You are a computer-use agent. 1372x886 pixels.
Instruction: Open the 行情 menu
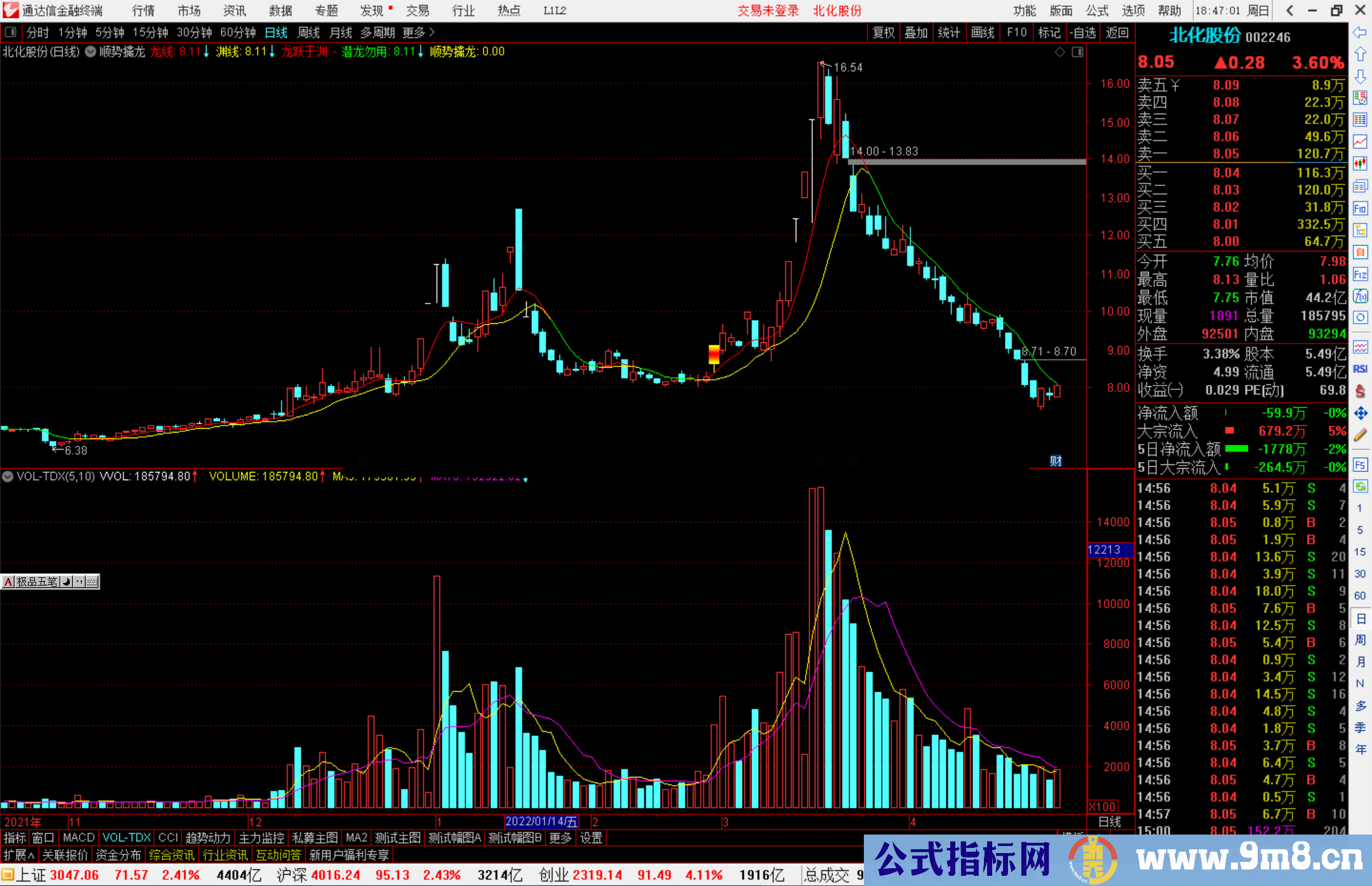(143, 11)
